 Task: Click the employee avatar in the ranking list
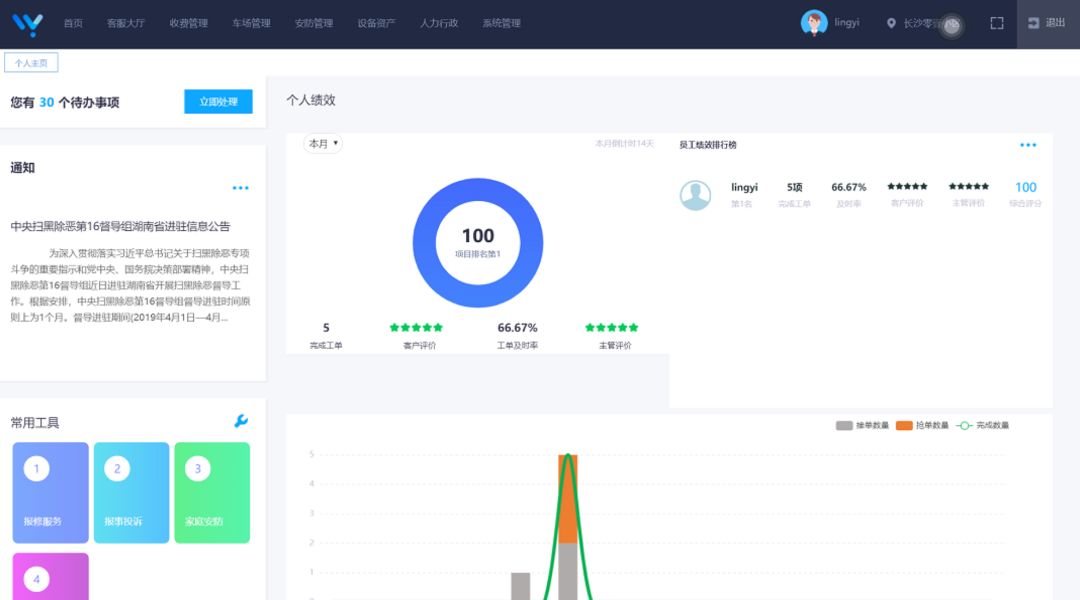coord(695,195)
